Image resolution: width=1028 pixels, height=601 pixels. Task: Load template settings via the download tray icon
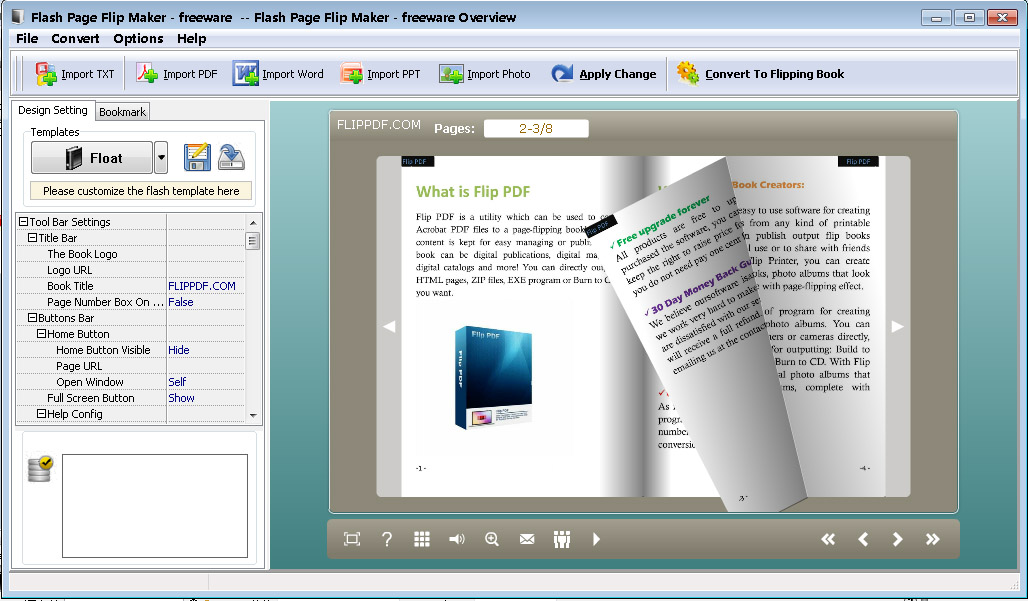(x=231, y=157)
